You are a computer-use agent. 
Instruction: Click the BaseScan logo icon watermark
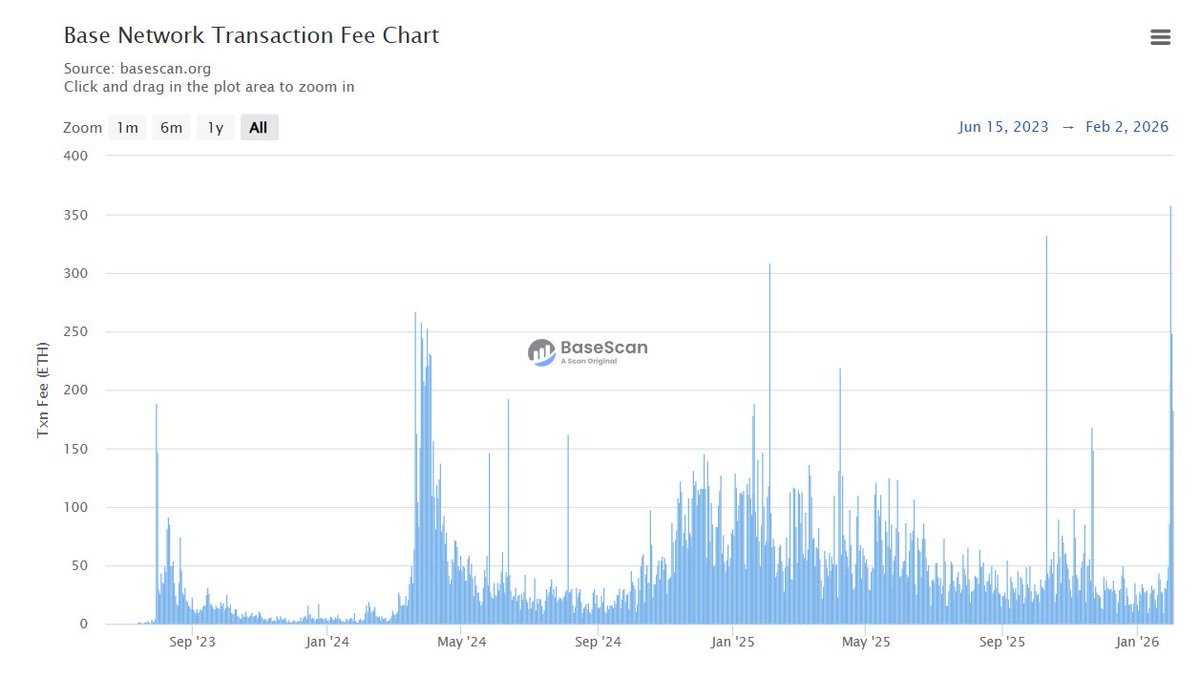[541, 351]
